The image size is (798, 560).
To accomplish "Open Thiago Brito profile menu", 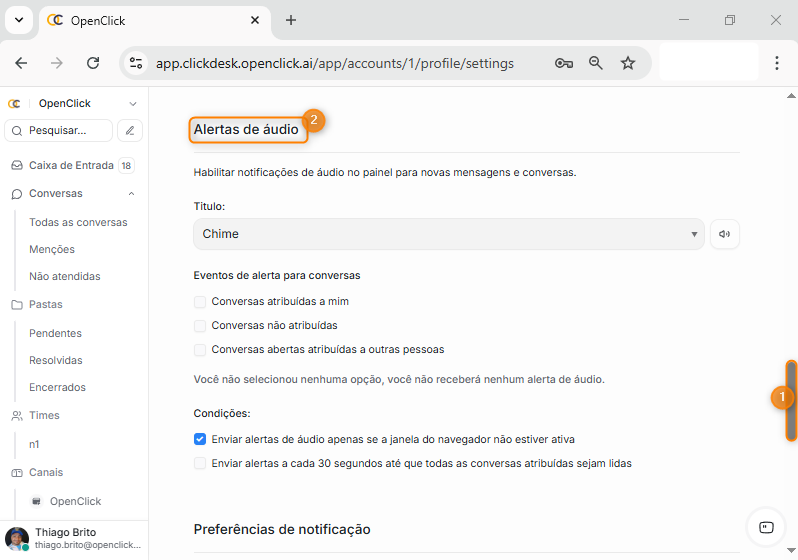I will click(x=74, y=539).
